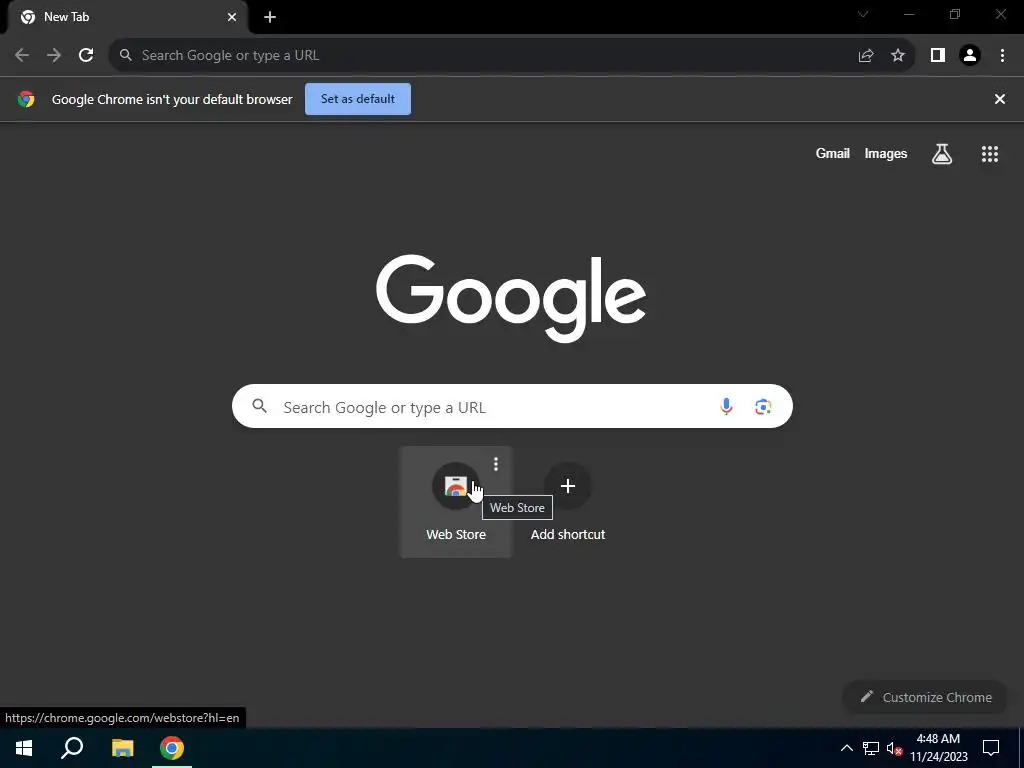Go forward with the forward arrow
Image resolution: width=1024 pixels, height=768 pixels.
[x=54, y=55]
